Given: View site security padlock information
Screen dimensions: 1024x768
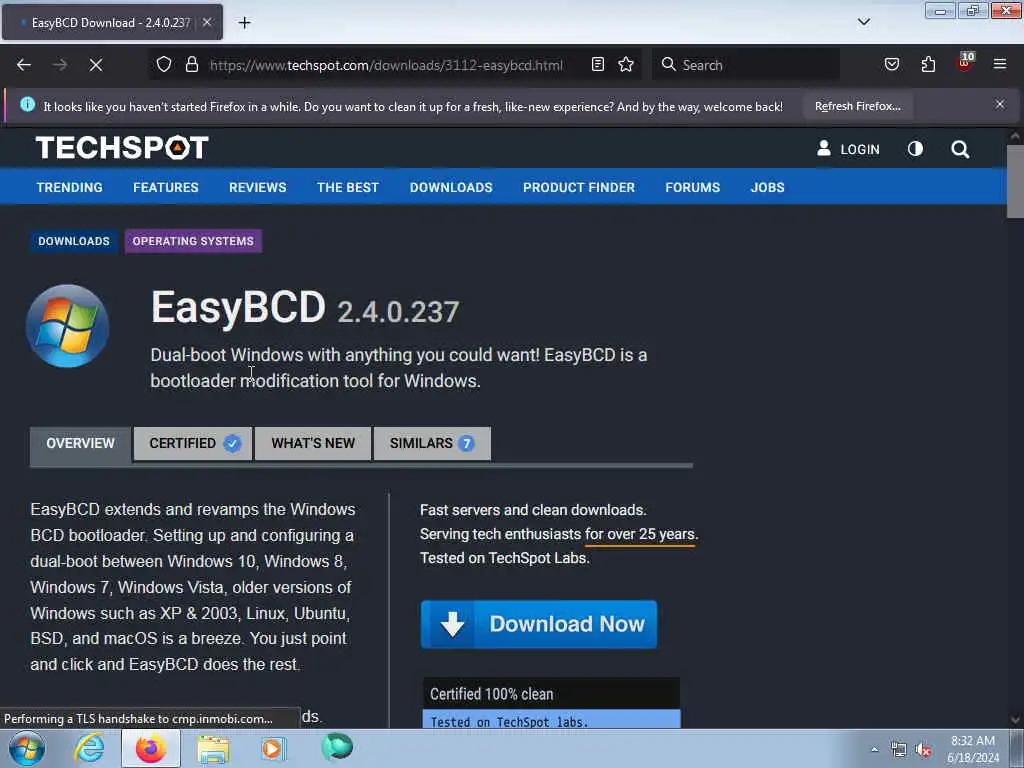Looking at the screenshot, I should point(191,65).
